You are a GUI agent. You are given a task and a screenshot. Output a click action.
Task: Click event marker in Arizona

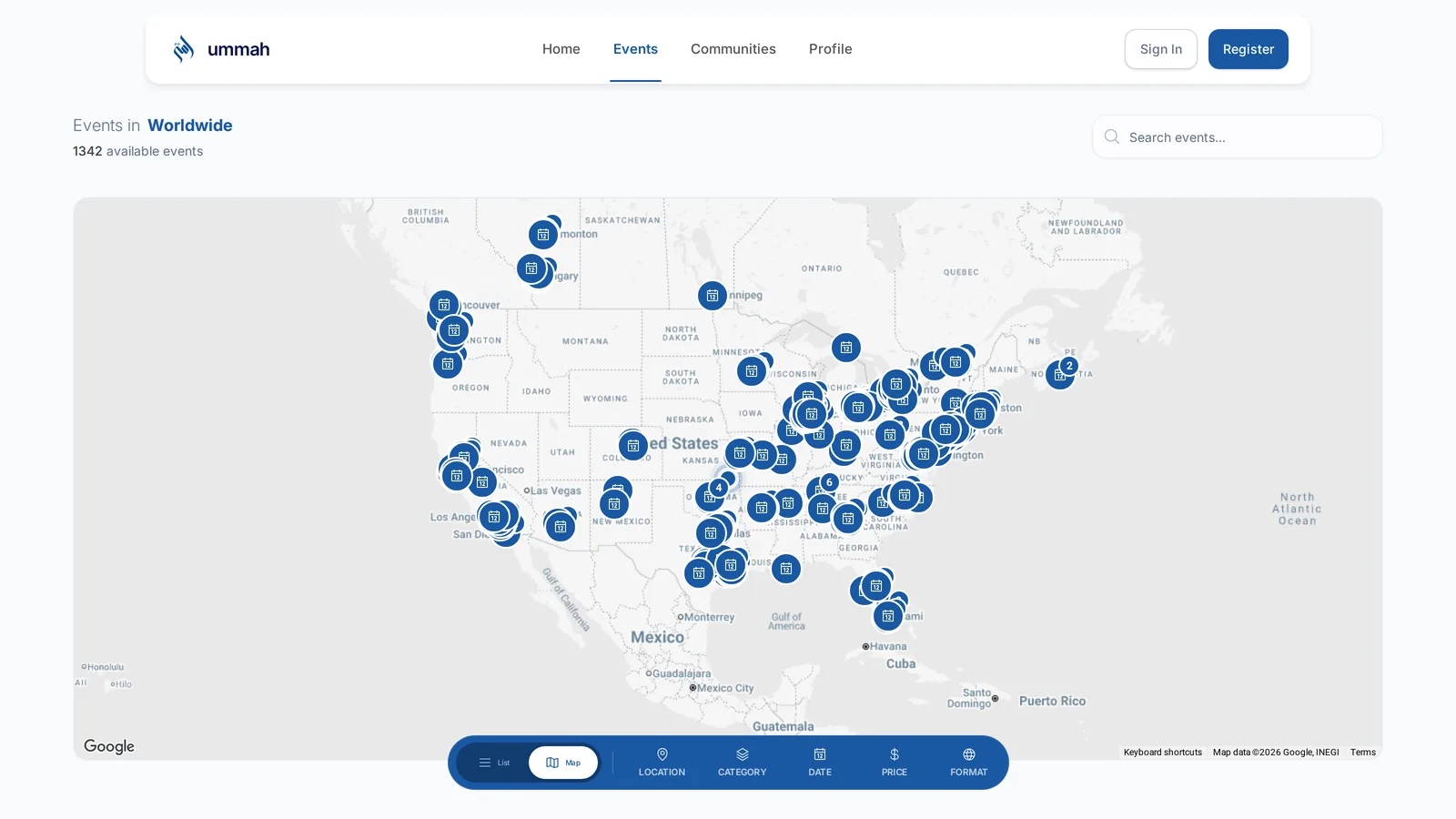pos(561,527)
